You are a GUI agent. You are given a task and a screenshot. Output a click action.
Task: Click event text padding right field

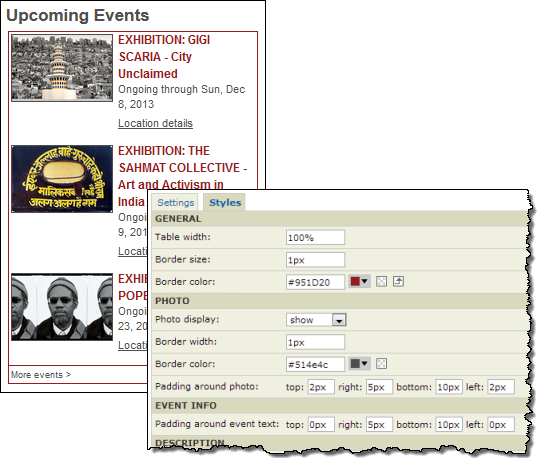pyautogui.click(x=379, y=424)
